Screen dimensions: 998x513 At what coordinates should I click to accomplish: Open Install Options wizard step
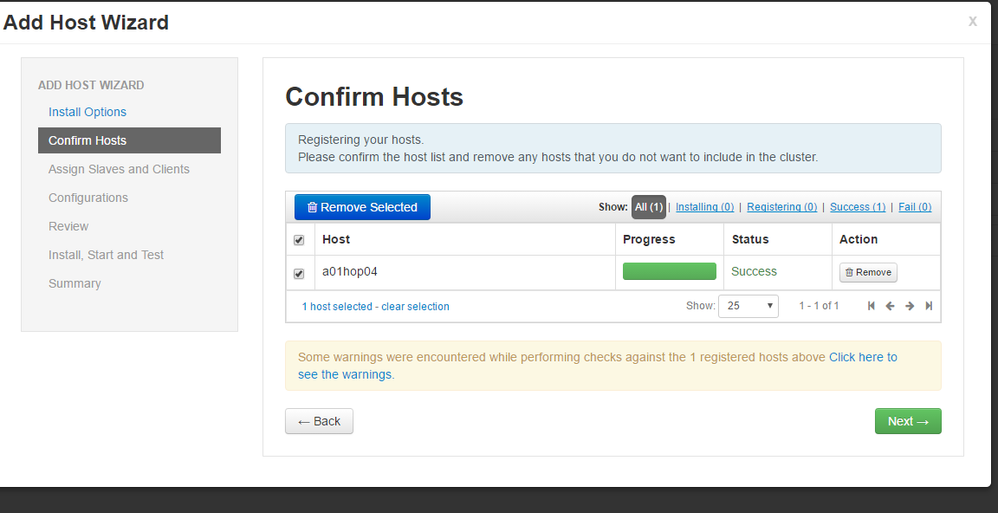(x=88, y=112)
